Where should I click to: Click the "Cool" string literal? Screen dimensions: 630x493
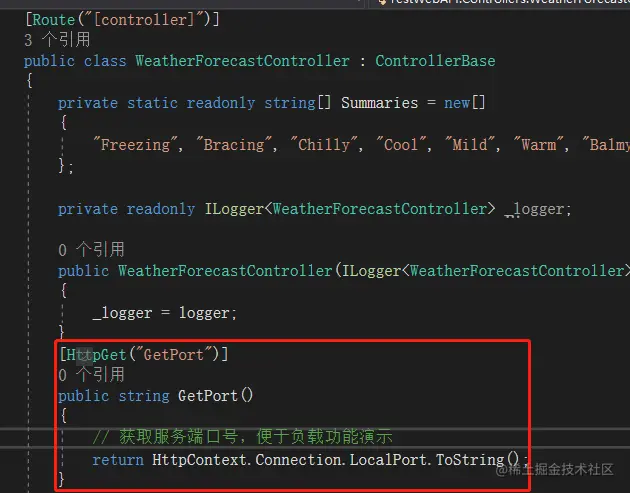coord(401,145)
